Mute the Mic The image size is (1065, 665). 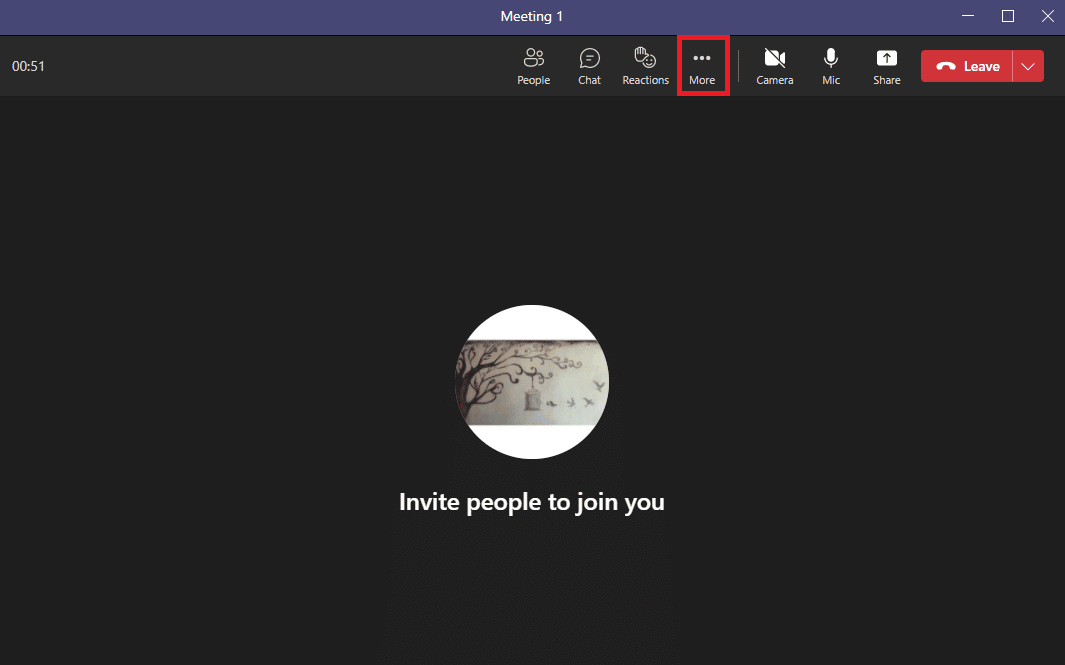[x=831, y=66]
